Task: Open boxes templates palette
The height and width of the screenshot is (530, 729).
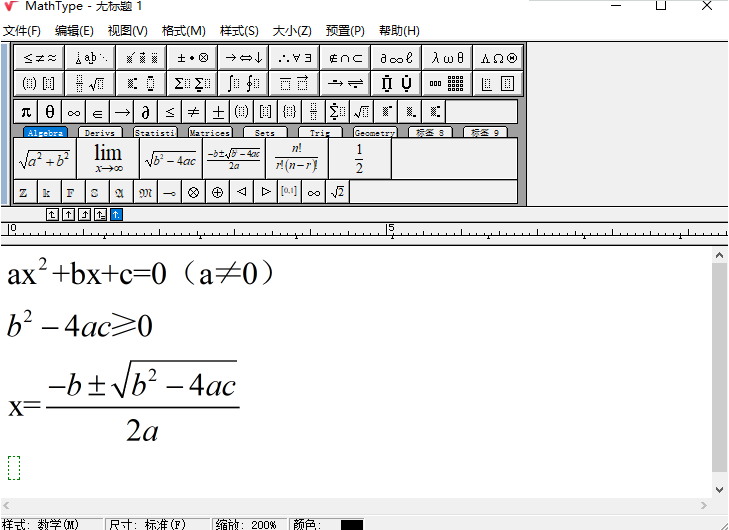Action: pos(498,84)
